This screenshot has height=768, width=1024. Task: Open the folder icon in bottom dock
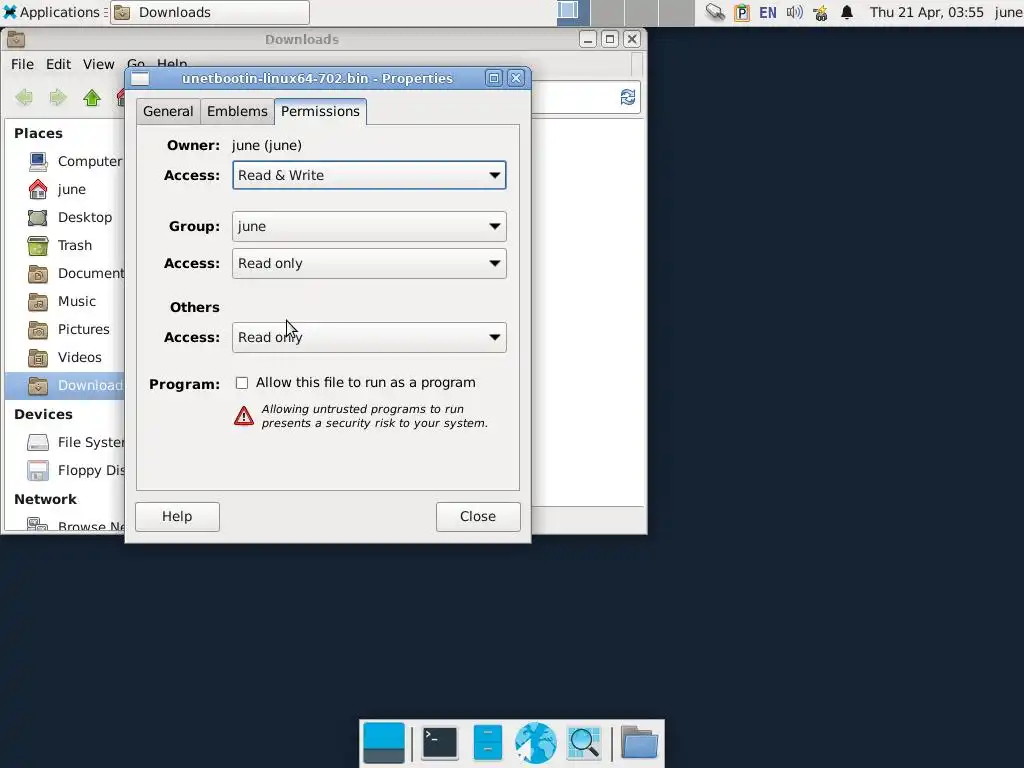[639, 743]
